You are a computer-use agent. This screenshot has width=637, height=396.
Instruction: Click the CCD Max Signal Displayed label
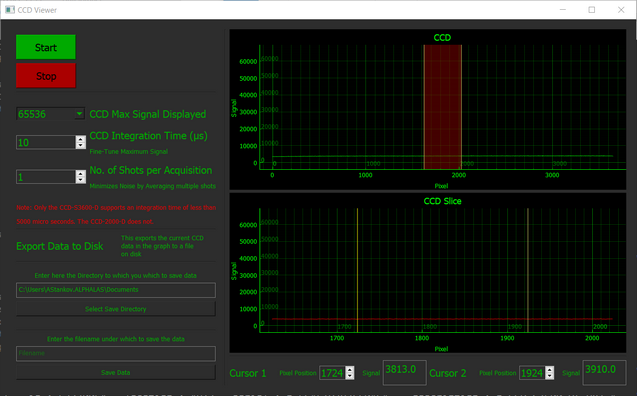147,114
